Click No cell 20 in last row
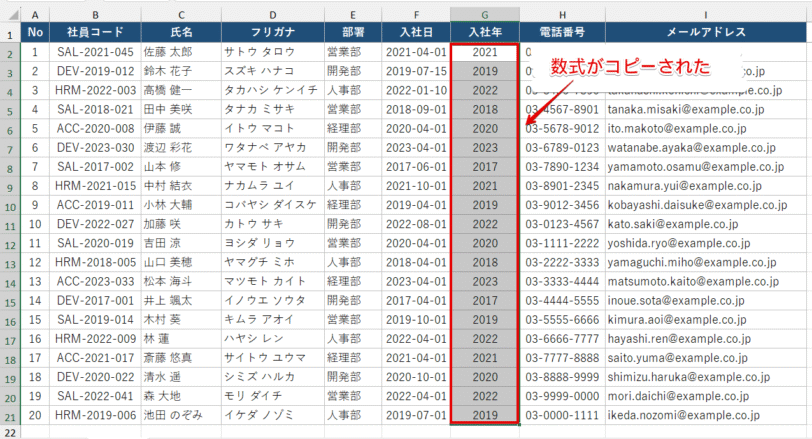812x439 pixels. [x=35, y=415]
